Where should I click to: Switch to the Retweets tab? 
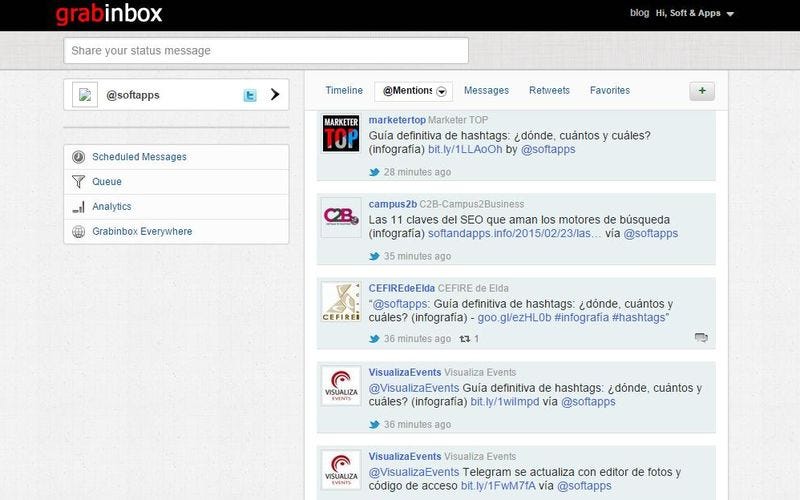point(549,90)
